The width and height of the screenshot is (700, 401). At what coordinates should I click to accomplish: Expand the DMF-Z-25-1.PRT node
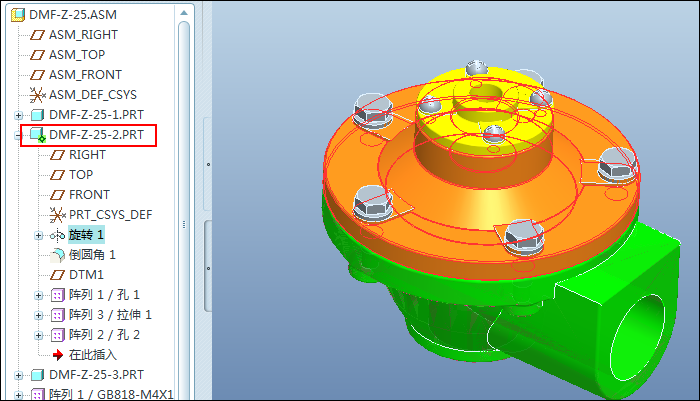[19, 115]
